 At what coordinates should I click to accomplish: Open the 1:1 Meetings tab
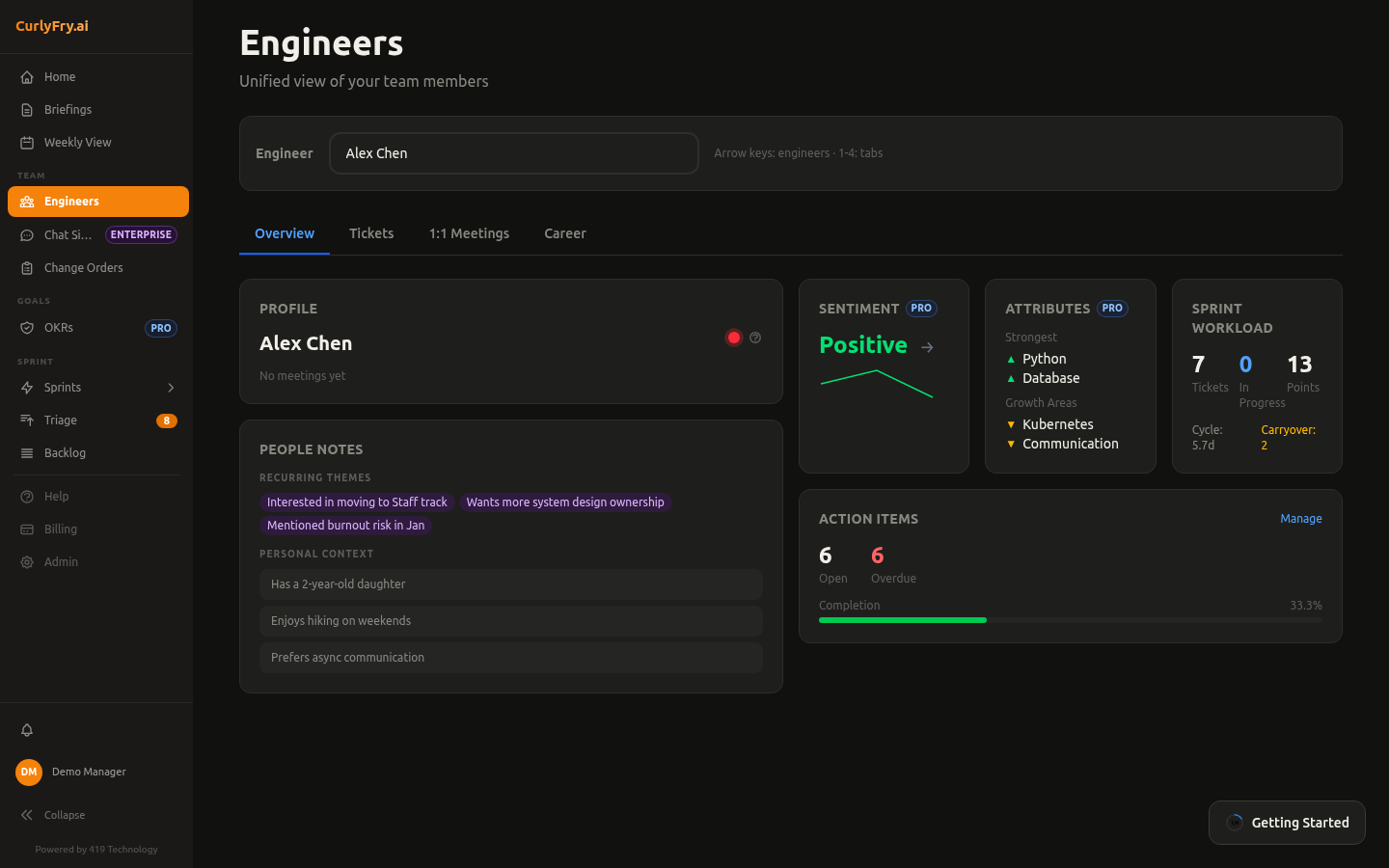469,233
